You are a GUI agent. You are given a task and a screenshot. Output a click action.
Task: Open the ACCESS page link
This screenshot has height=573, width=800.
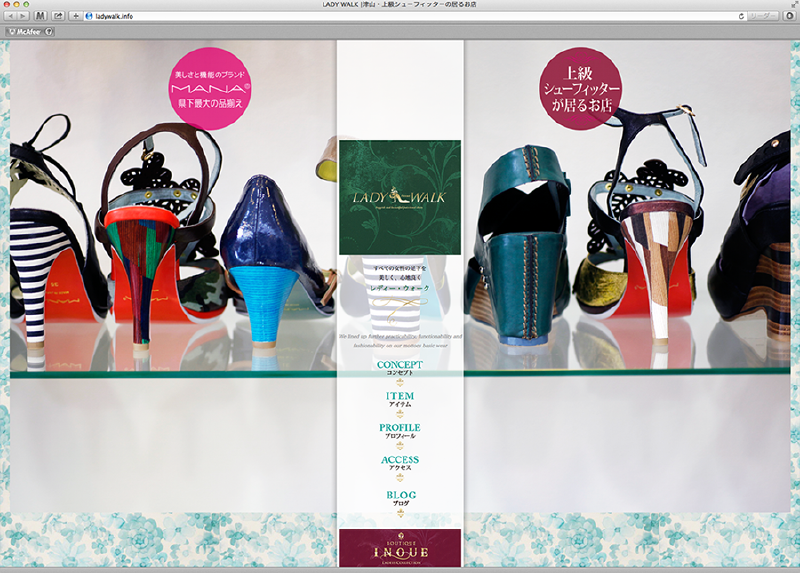pos(400,463)
